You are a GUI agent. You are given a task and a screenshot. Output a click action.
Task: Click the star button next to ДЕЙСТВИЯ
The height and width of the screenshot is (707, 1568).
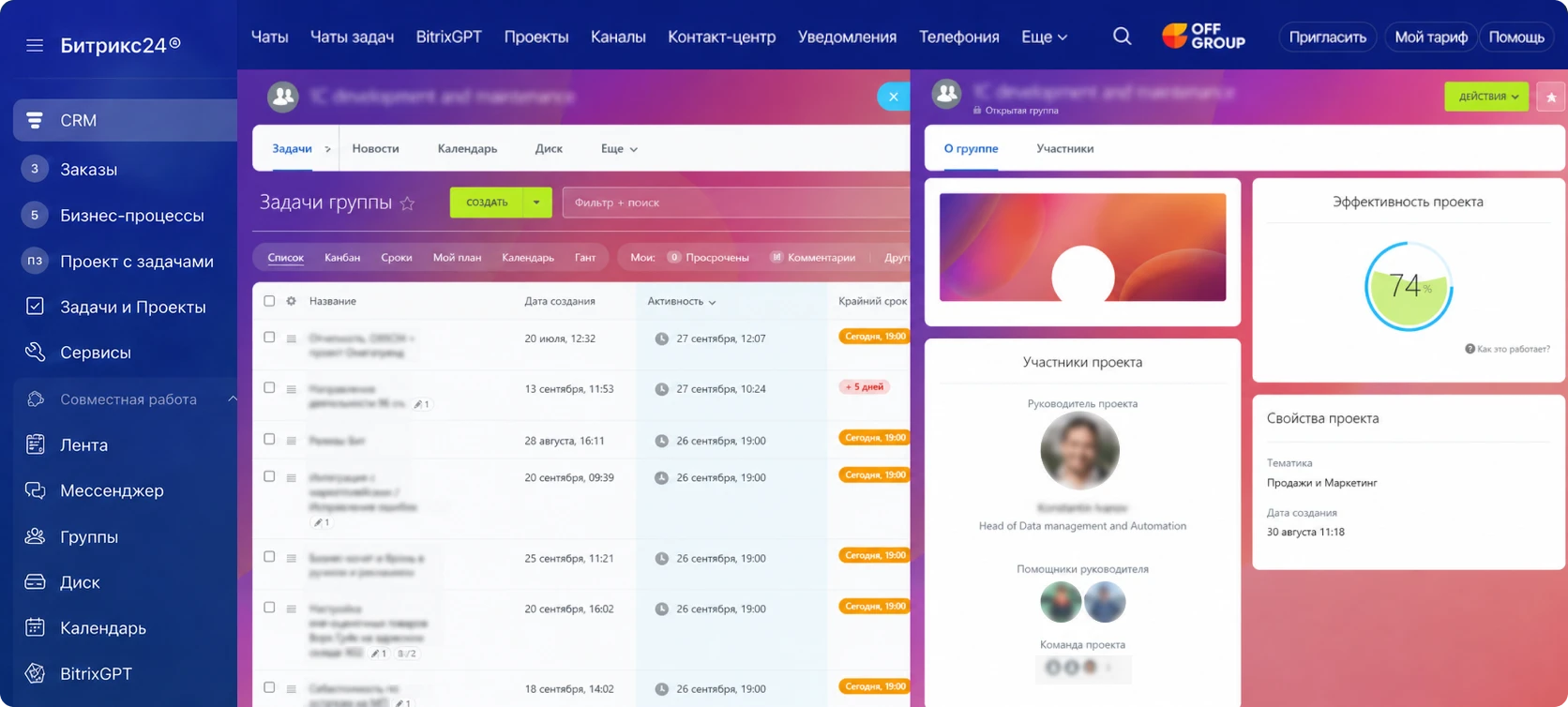click(1551, 97)
